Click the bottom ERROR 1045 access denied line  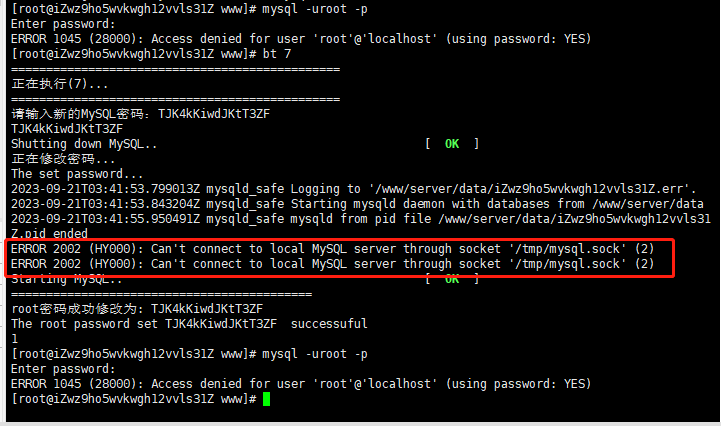coord(301,384)
